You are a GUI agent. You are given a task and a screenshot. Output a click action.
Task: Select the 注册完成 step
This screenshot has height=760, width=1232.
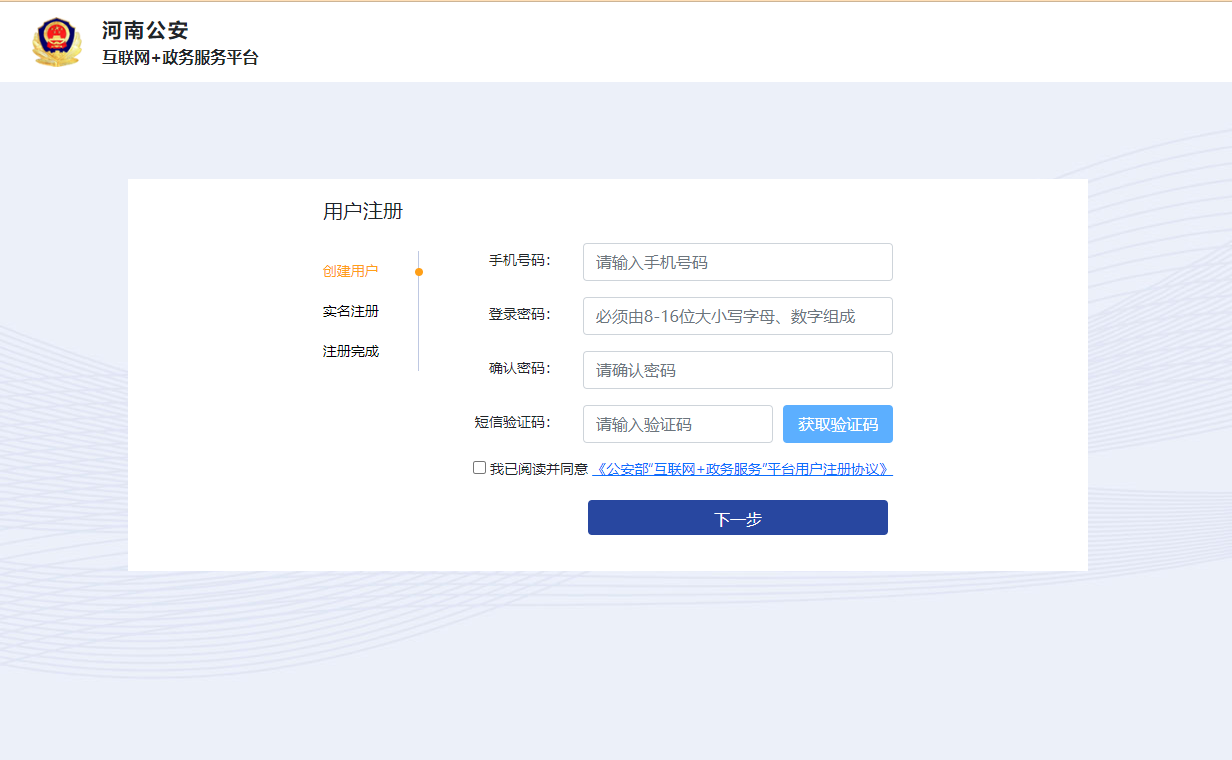click(x=350, y=352)
